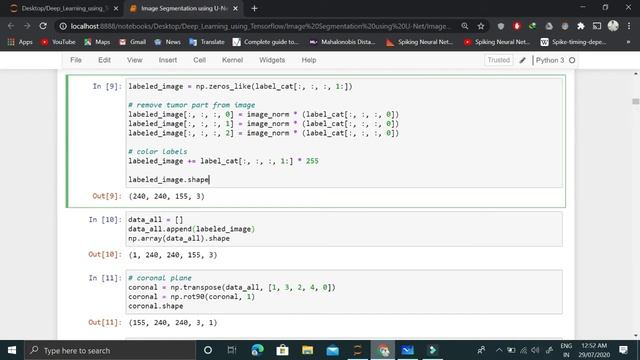Open the Insert menu
640x360 pixels.
pos(168,60)
